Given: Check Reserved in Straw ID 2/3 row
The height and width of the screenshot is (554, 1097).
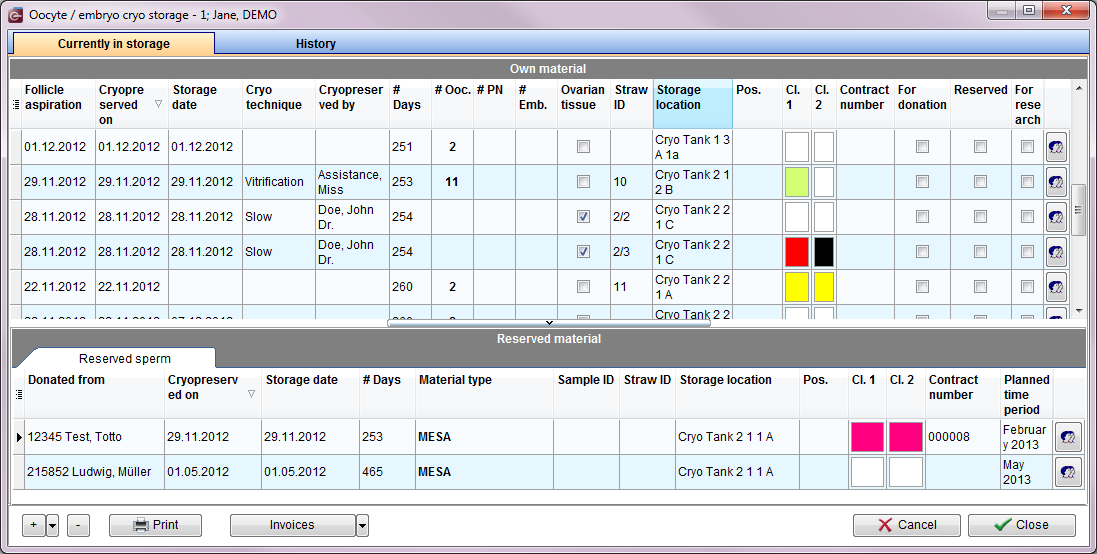Looking at the screenshot, I should point(980,252).
